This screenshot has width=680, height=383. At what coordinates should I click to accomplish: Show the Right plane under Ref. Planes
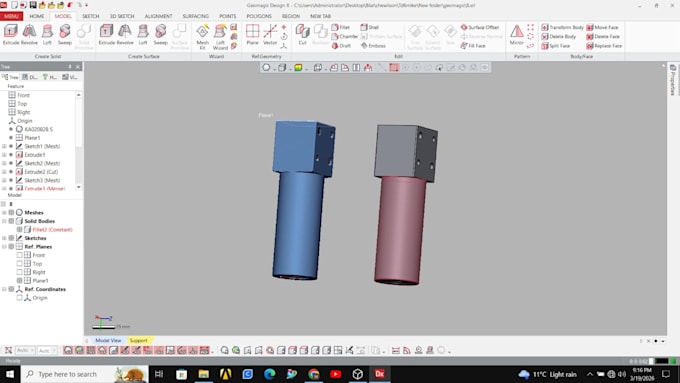(x=20, y=272)
